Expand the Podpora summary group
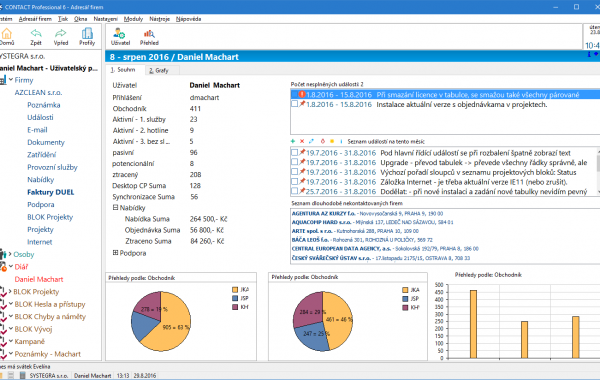Viewport: 600px width, 380px height. [x=115, y=253]
